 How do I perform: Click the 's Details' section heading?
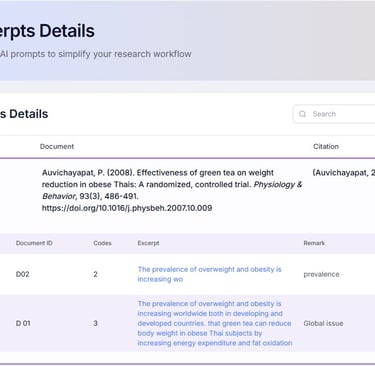(x=24, y=114)
